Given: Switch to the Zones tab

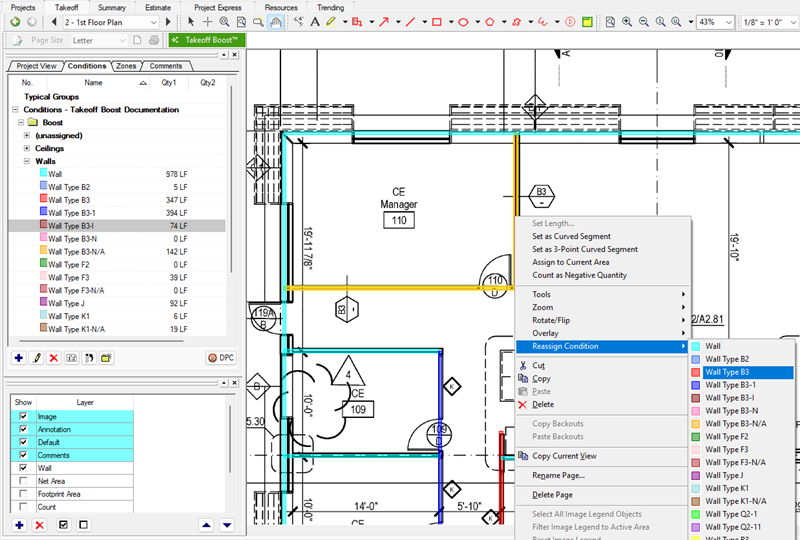Looking at the screenshot, I should [x=126, y=66].
